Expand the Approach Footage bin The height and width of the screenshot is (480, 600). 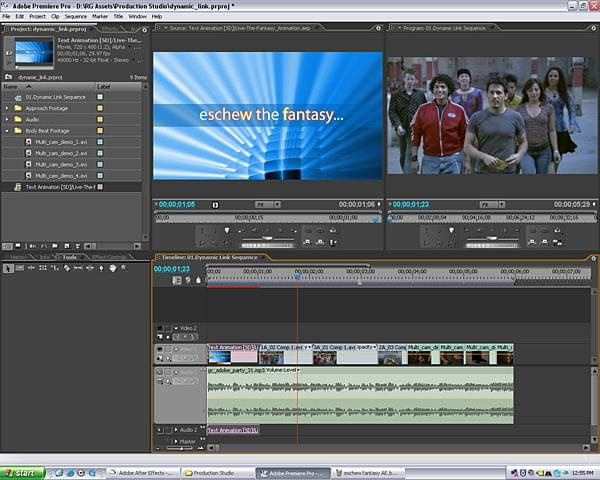click(x=7, y=107)
